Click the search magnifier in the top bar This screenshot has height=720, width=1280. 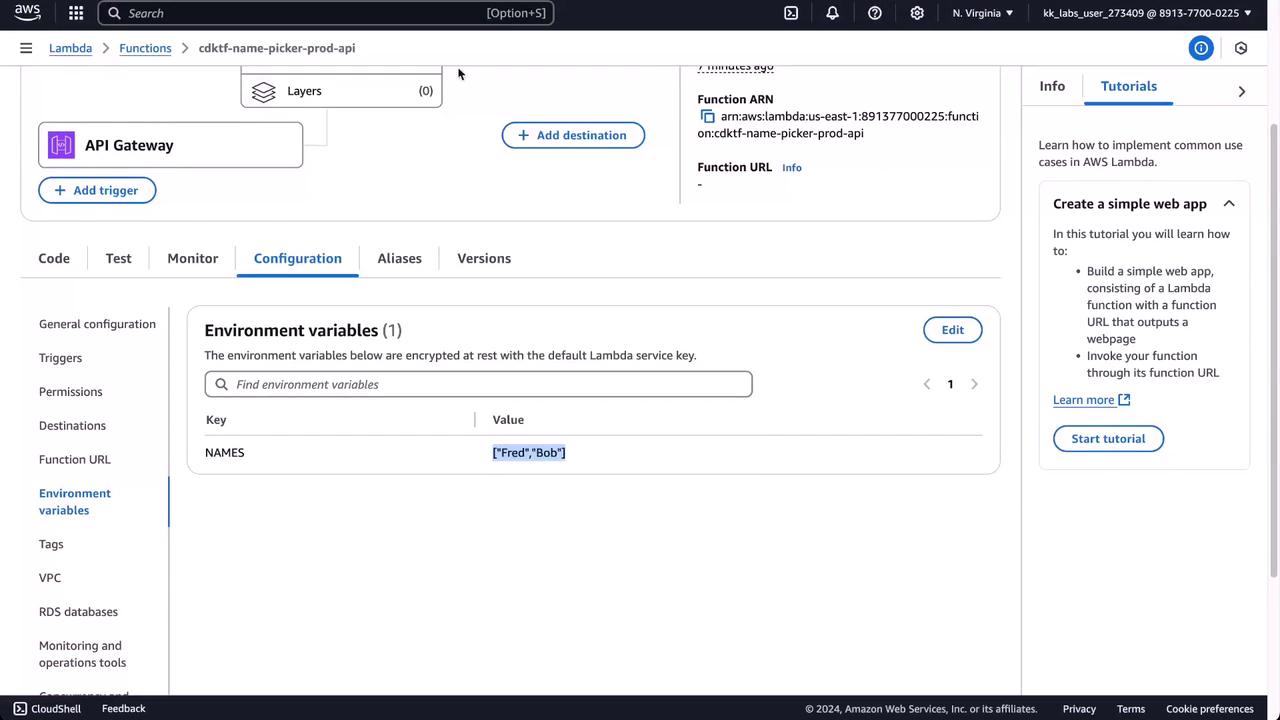[x=114, y=13]
